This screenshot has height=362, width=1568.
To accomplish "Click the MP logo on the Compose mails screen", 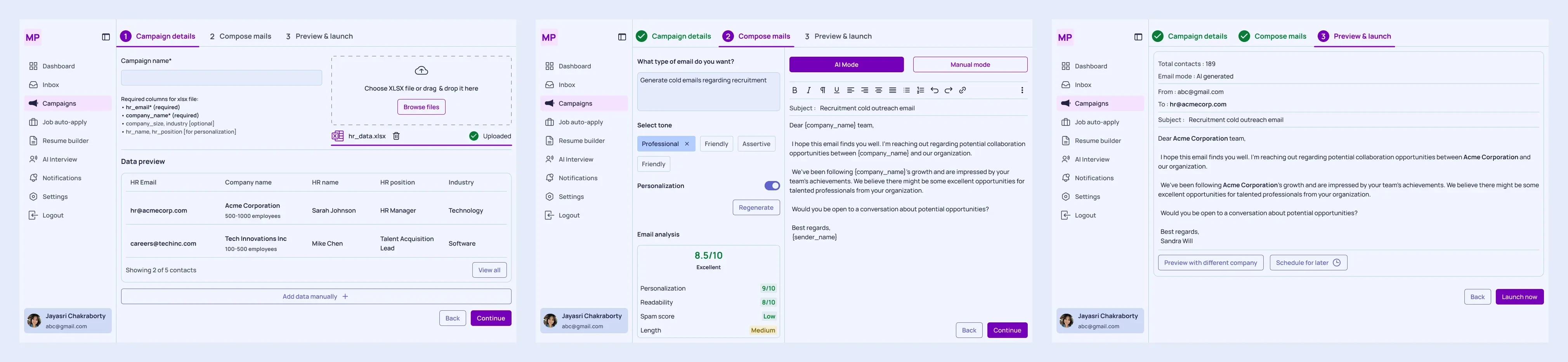I will [549, 37].
